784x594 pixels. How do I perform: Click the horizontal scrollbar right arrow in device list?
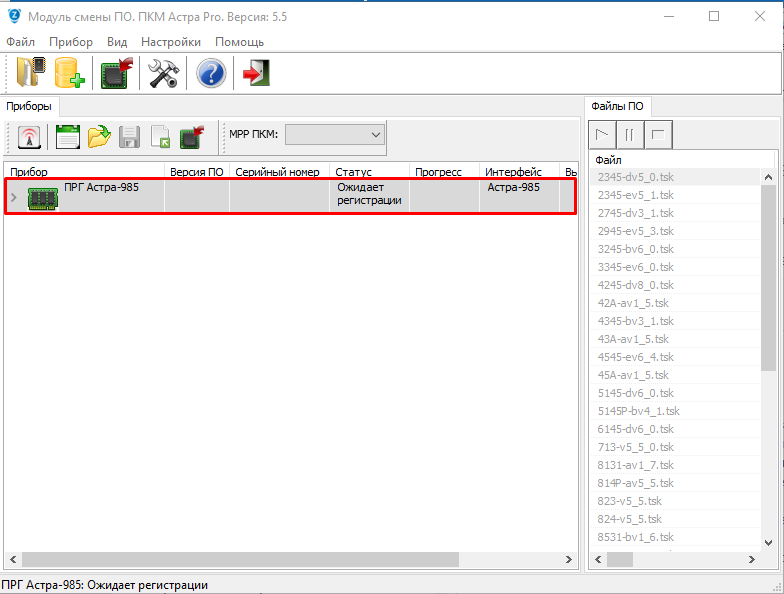tap(568, 560)
